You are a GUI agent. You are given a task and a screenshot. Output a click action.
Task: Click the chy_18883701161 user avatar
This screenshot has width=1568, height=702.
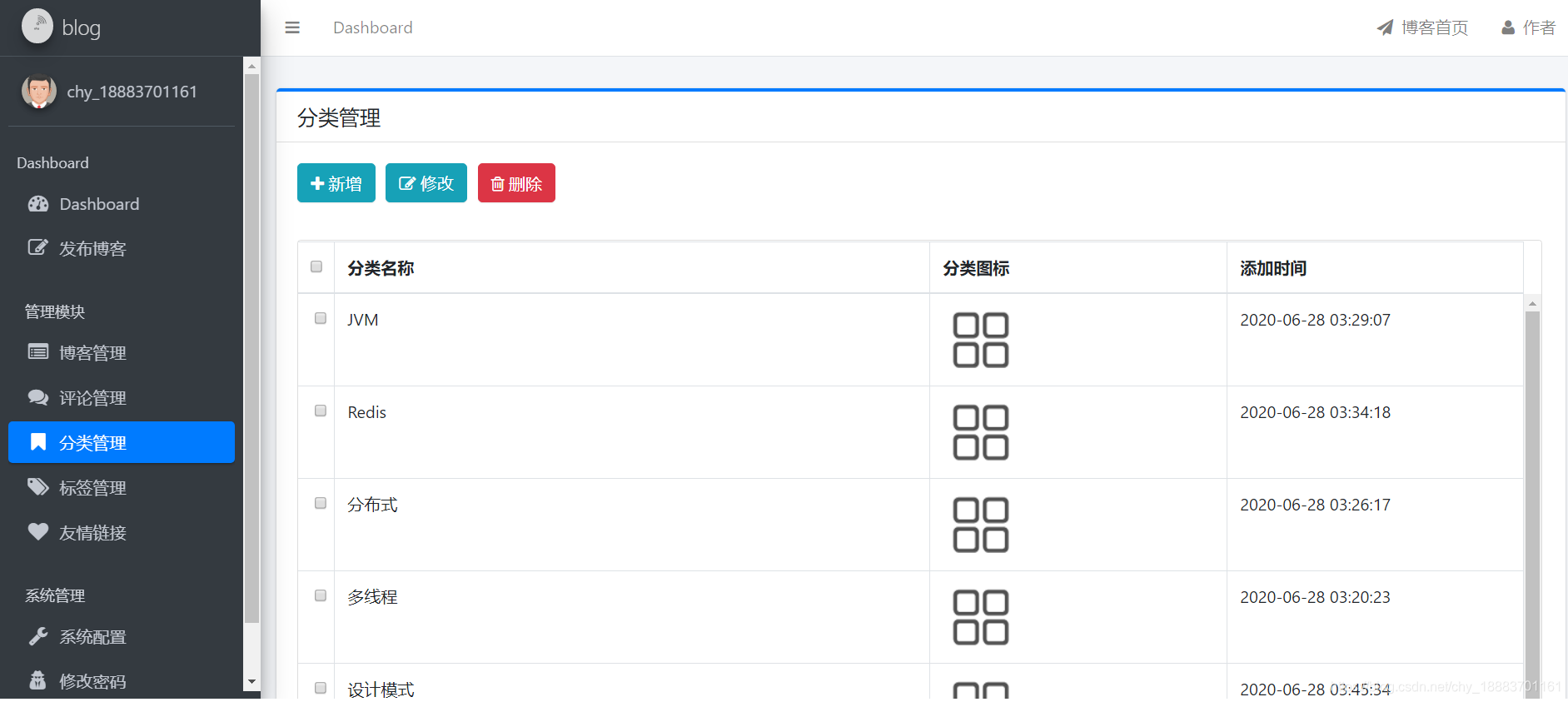point(39,92)
